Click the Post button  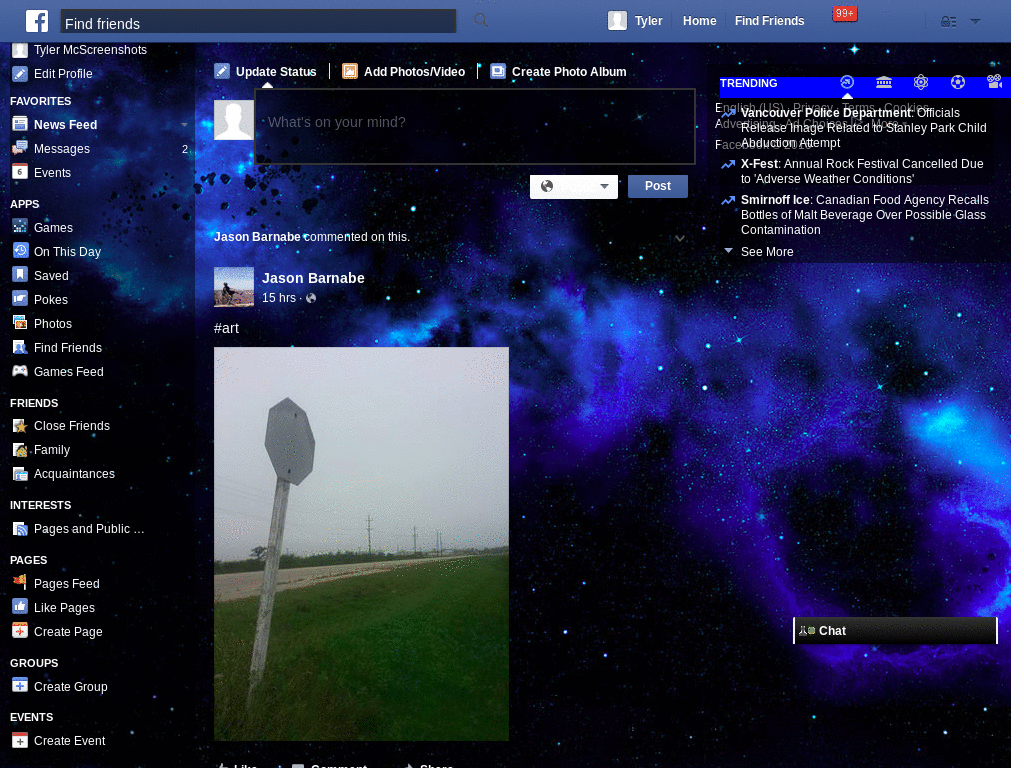[x=658, y=186]
